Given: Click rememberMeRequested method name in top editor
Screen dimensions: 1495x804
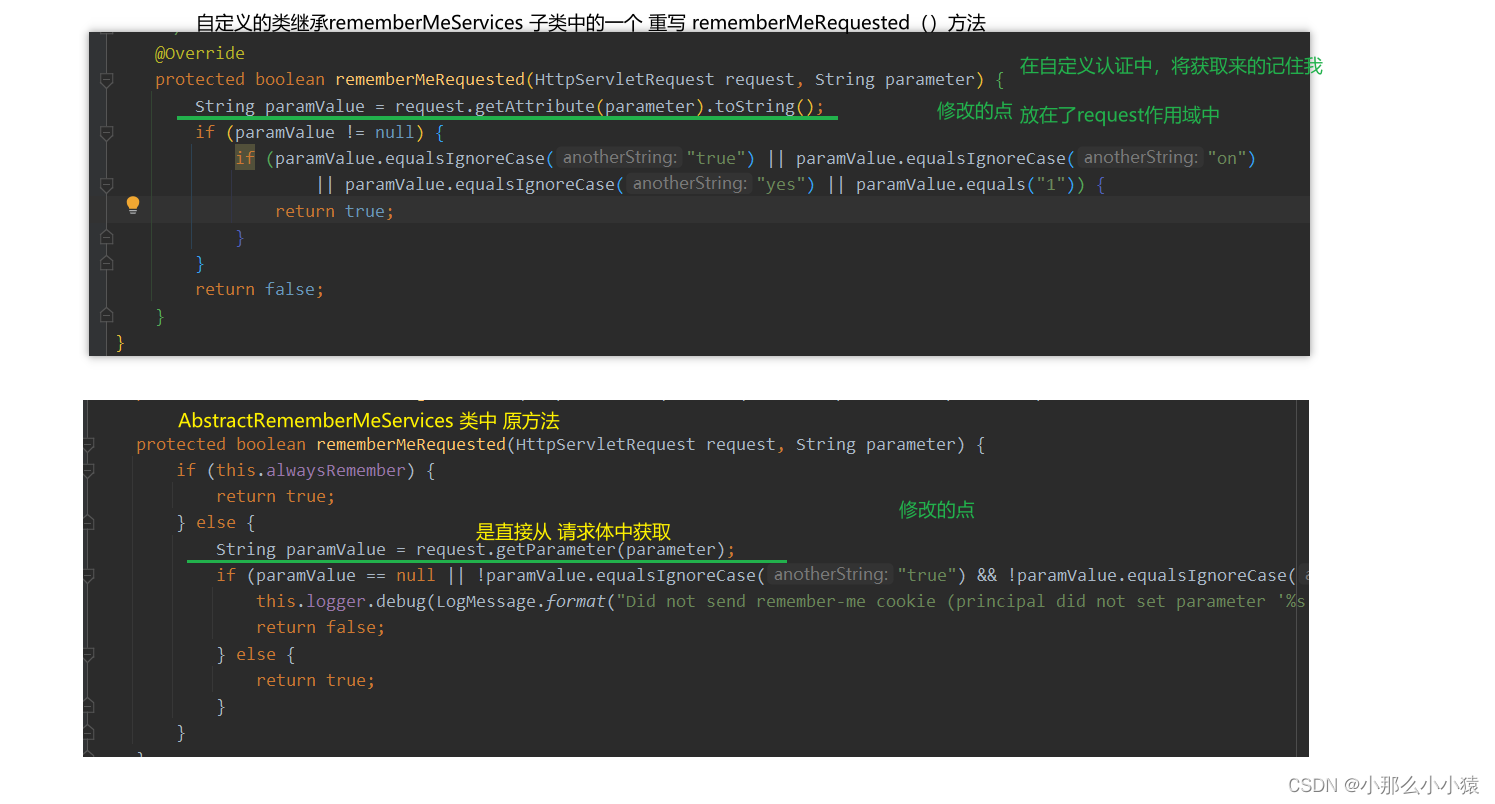Looking at the screenshot, I should coord(430,80).
